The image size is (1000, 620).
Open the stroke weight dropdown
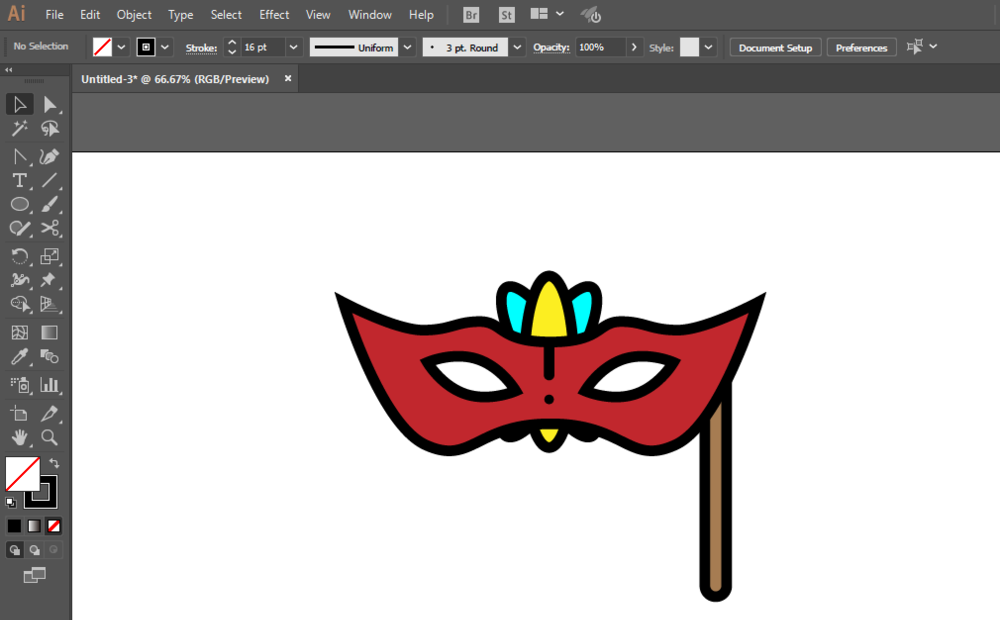click(x=293, y=47)
